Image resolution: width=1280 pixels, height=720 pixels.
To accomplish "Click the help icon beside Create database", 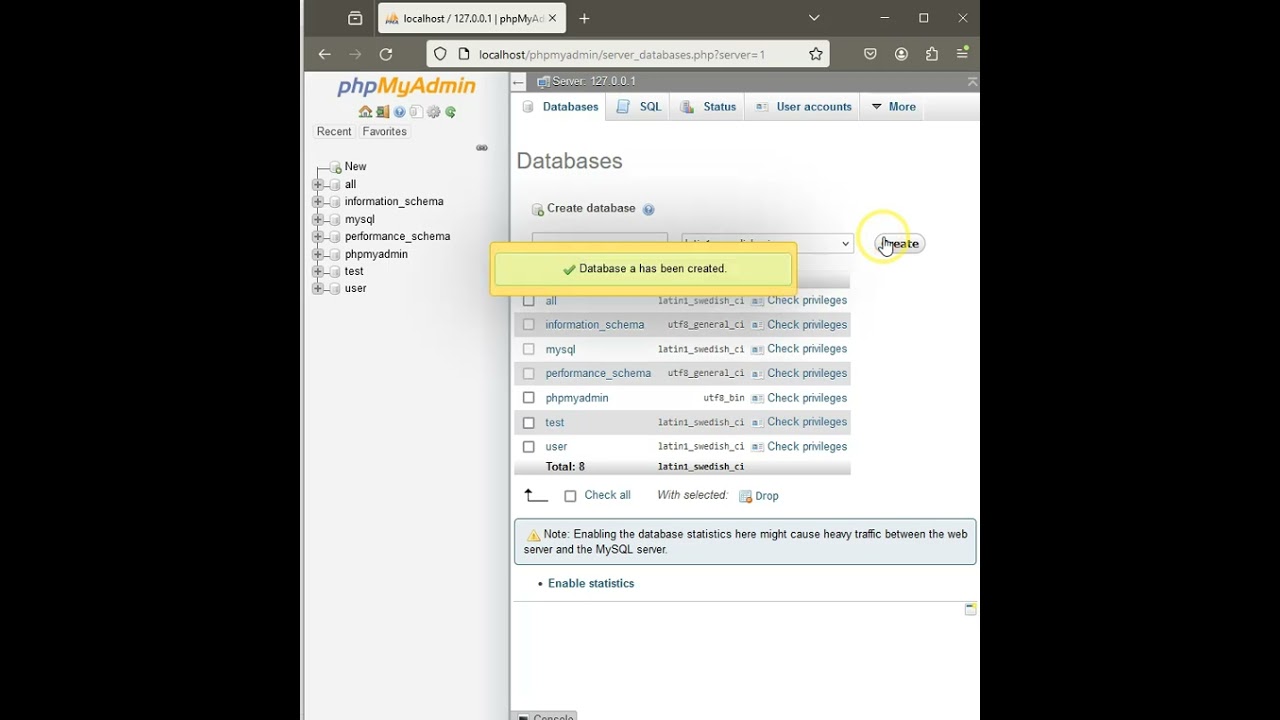I will 648,209.
